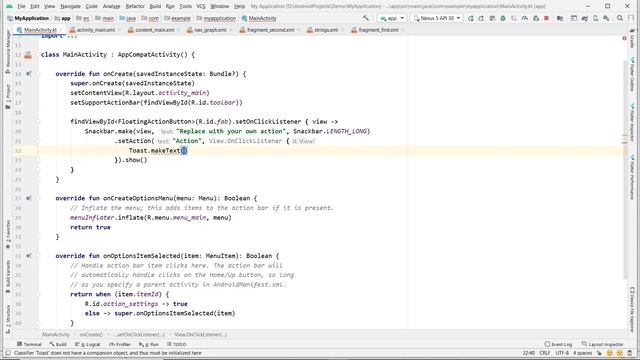Open the Analyze menu
640x360 pixels.
(111, 6)
